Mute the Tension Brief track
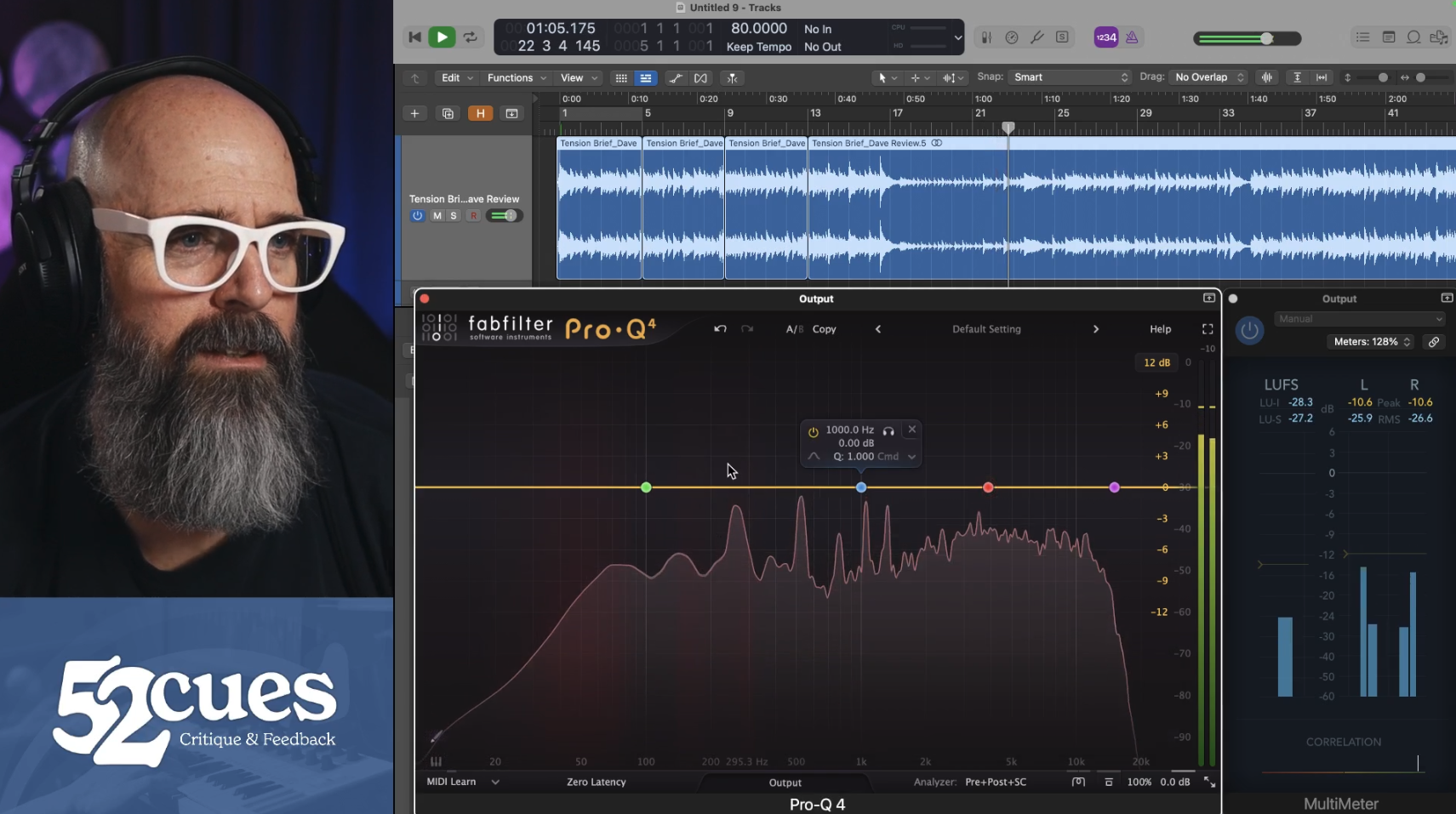This screenshot has width=1456, height=814. coord(437,216)
